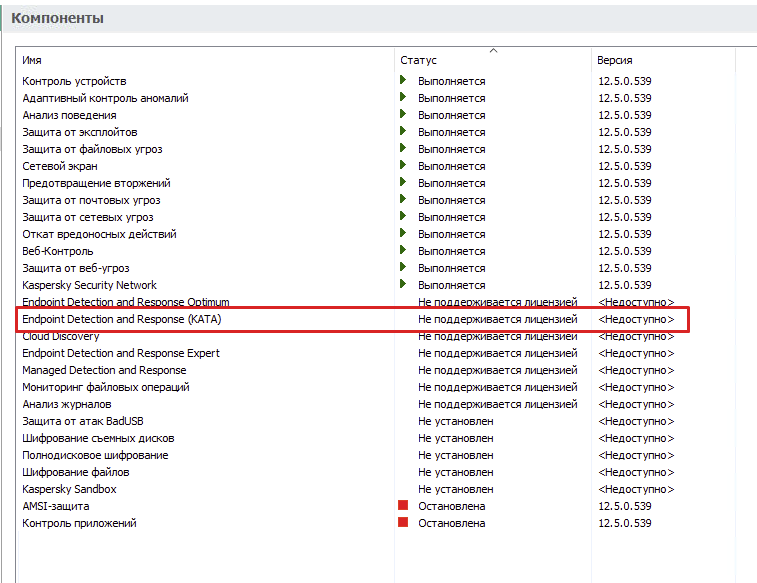Click the green running icon for Анализ поведения
This screenshot has width=757, height=583.
[403, 114]
